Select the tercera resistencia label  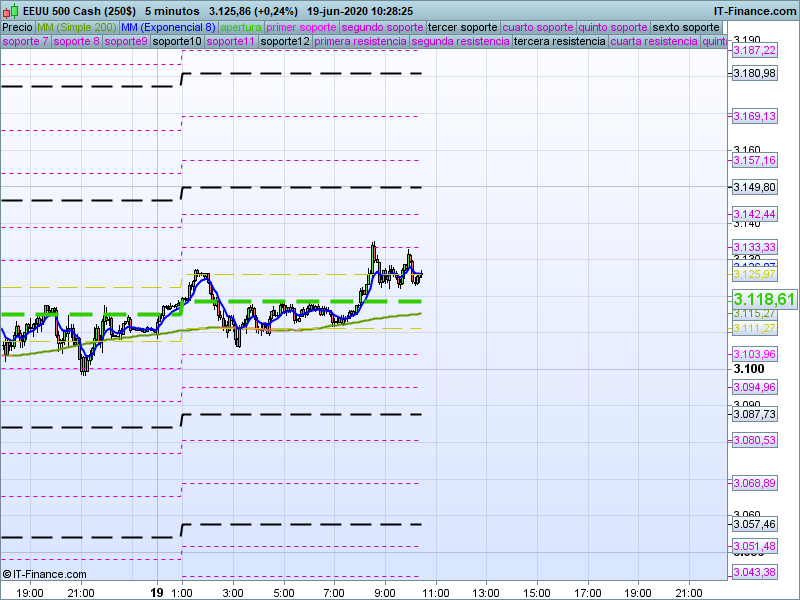pos(559,42)
